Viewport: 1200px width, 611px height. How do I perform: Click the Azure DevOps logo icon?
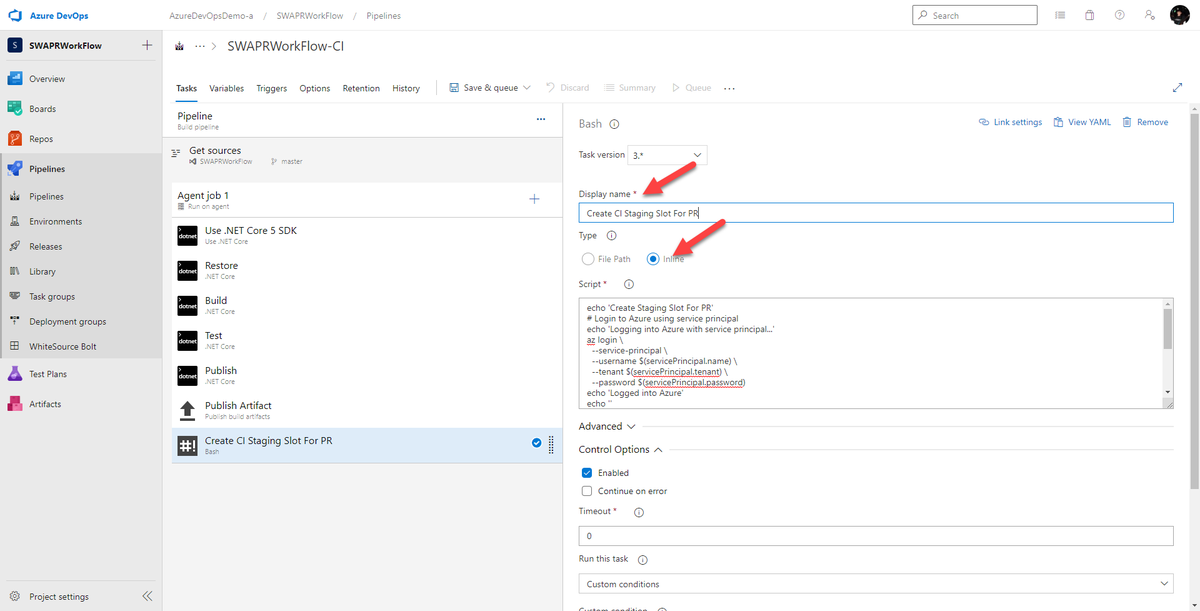(x=14, y=15)
